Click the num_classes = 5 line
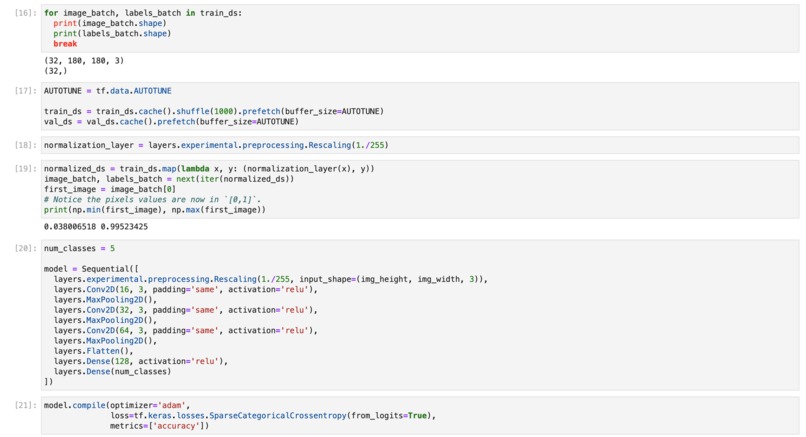Image resolution: width=806 pixels, height=437 pixels. click(x=79, y=248)
